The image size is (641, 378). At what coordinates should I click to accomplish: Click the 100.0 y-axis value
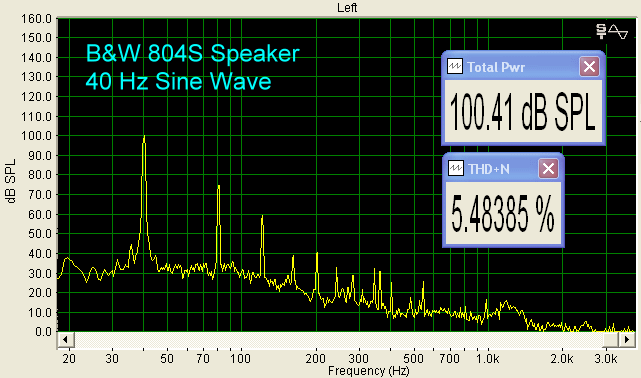click(x=36, y=136)
